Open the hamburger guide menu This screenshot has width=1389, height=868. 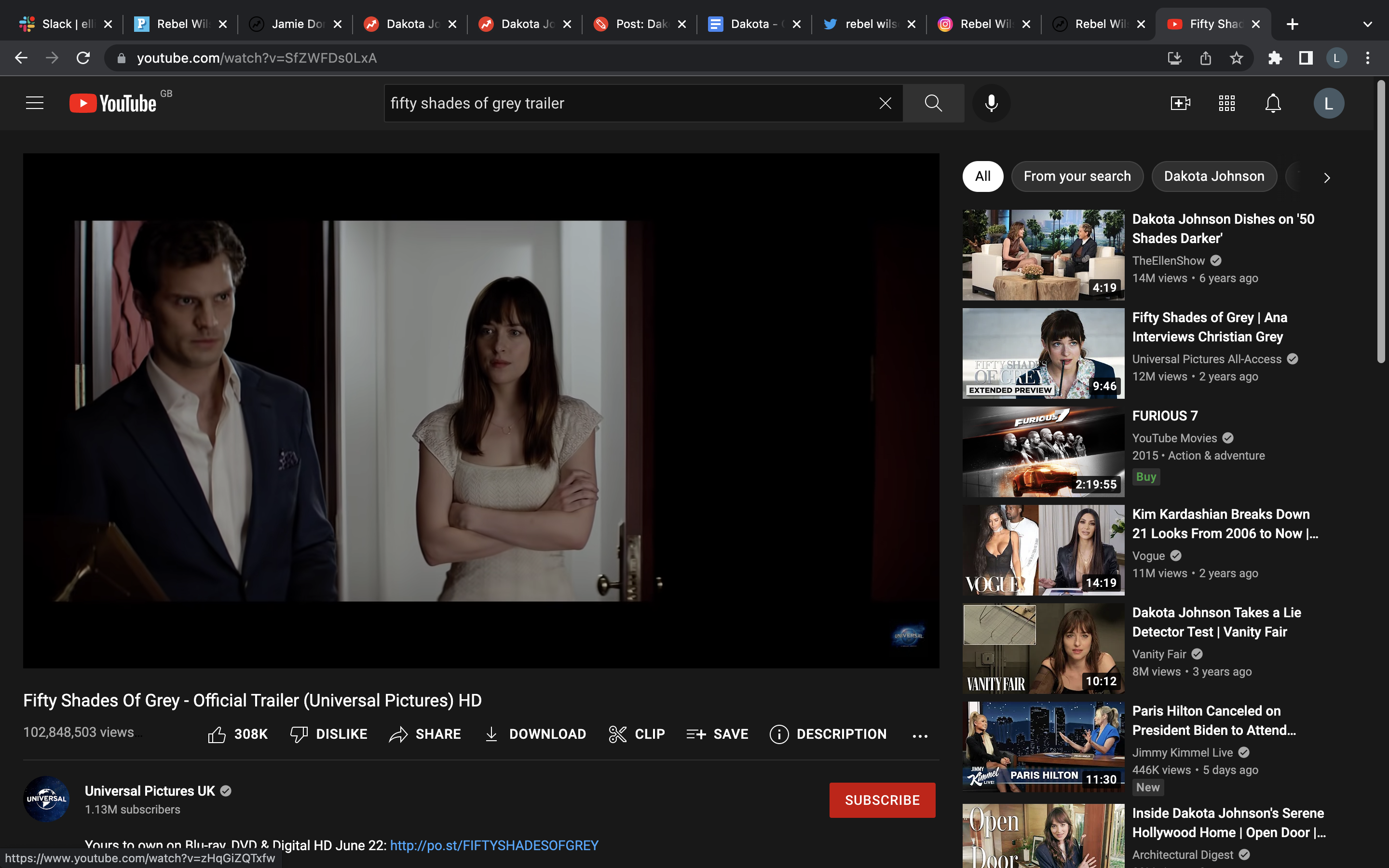click(34, 103)
